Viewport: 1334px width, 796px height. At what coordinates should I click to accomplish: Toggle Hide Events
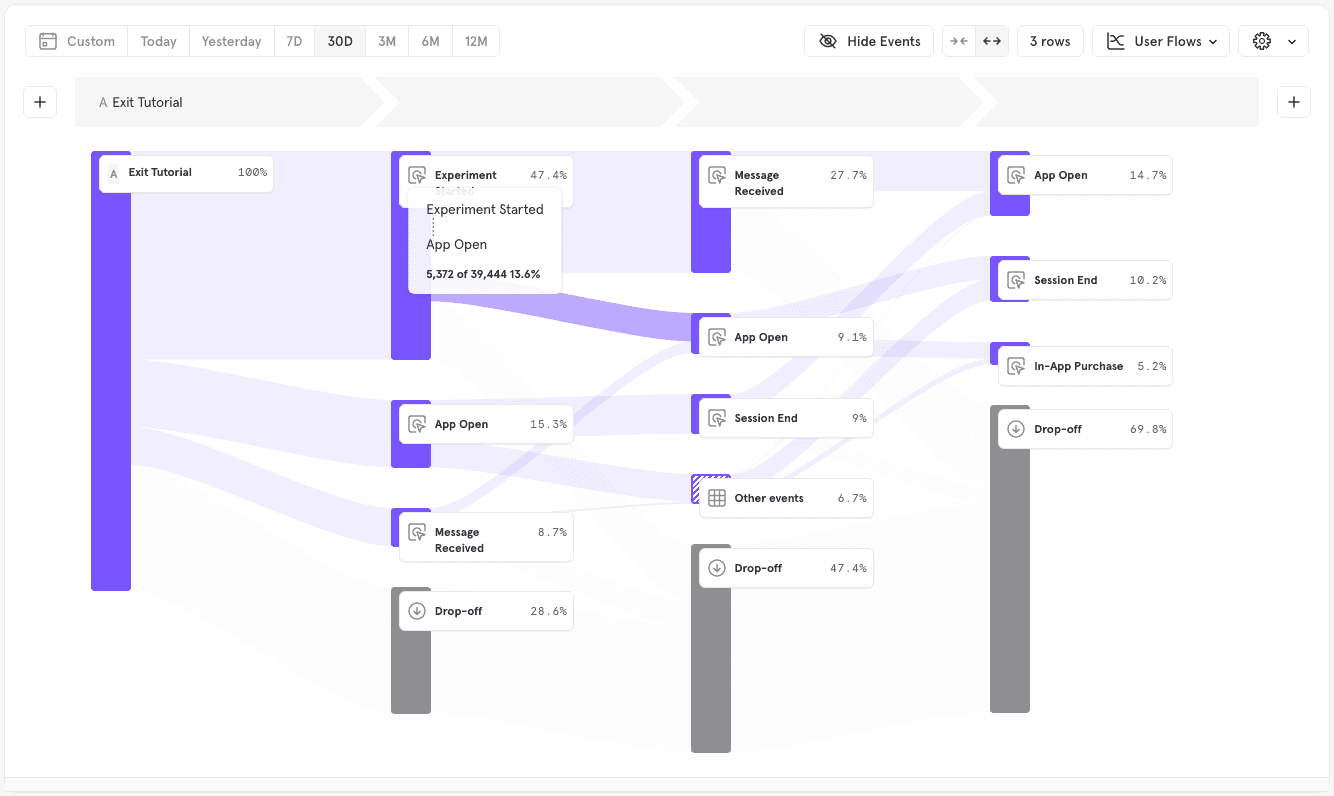868,41
